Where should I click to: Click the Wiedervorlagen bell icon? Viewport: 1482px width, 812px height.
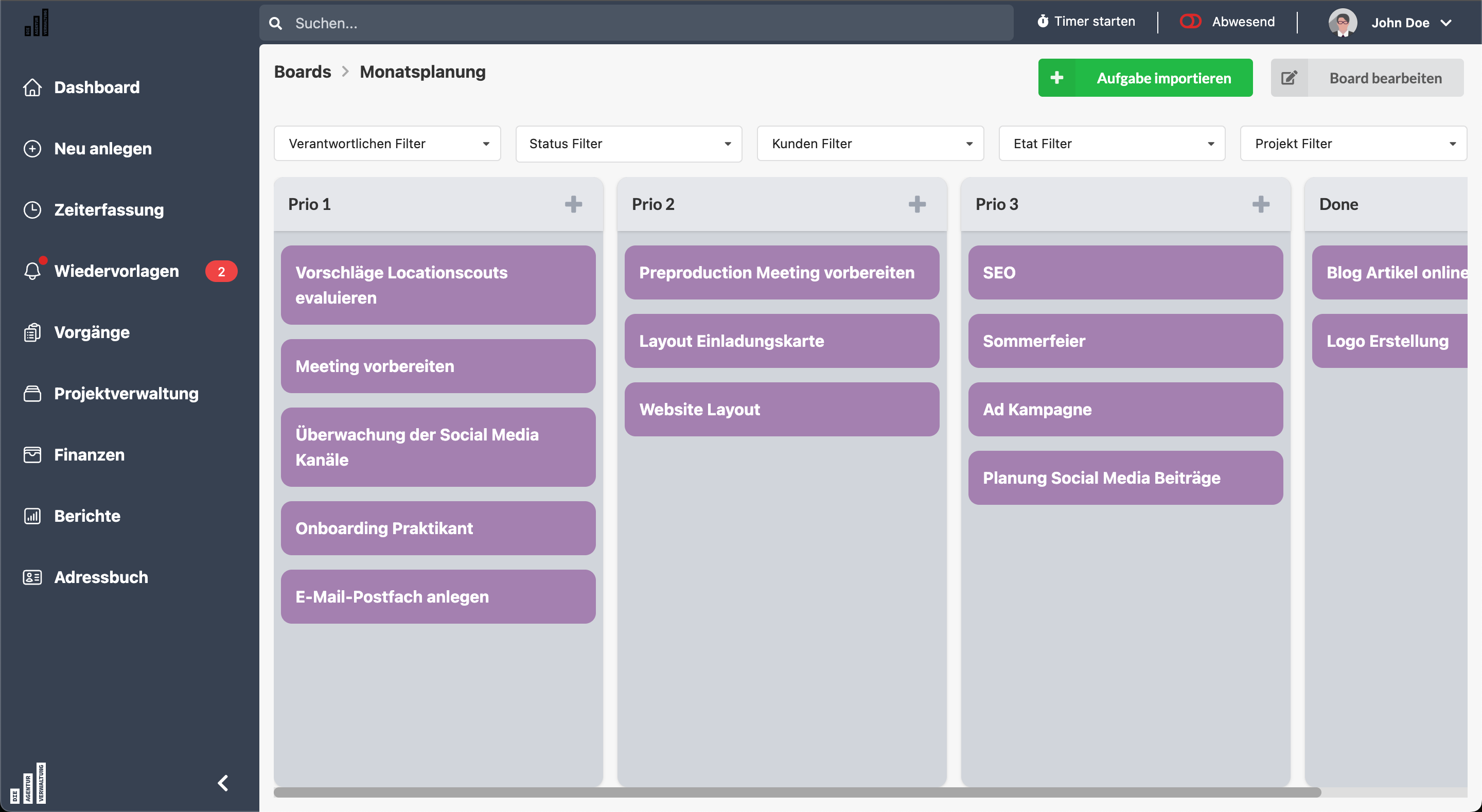[32, 271]
